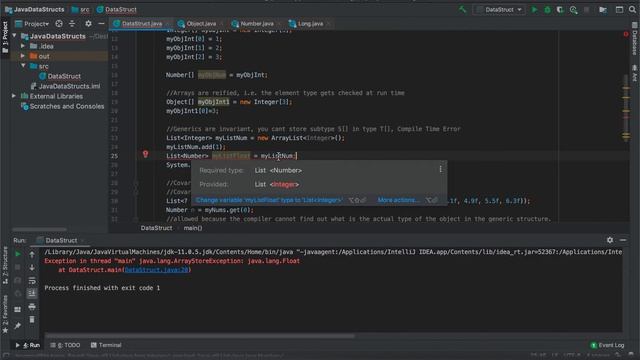Hide the Project panel with the minus icon

101,24
